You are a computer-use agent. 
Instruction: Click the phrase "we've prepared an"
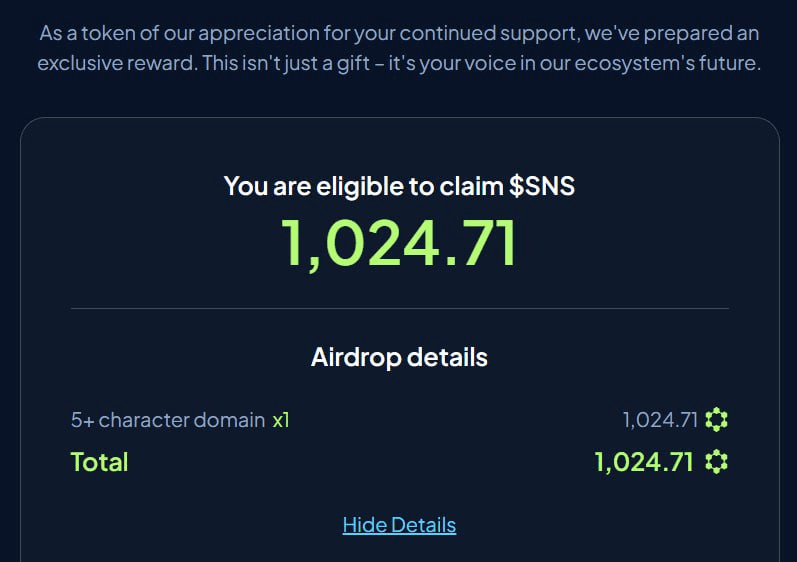(x=671, y=34)
